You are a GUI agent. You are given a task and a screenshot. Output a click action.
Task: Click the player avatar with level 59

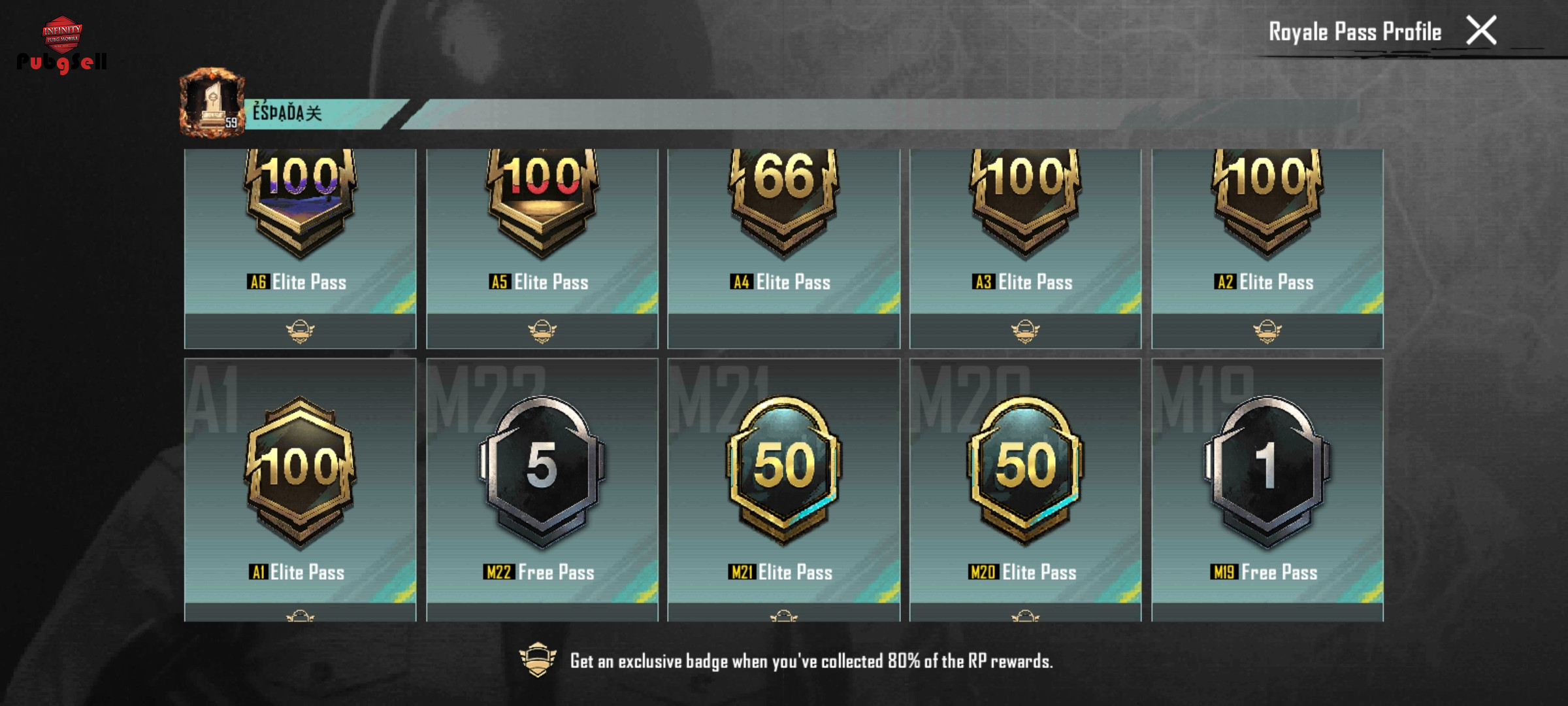tap(212, 103)
